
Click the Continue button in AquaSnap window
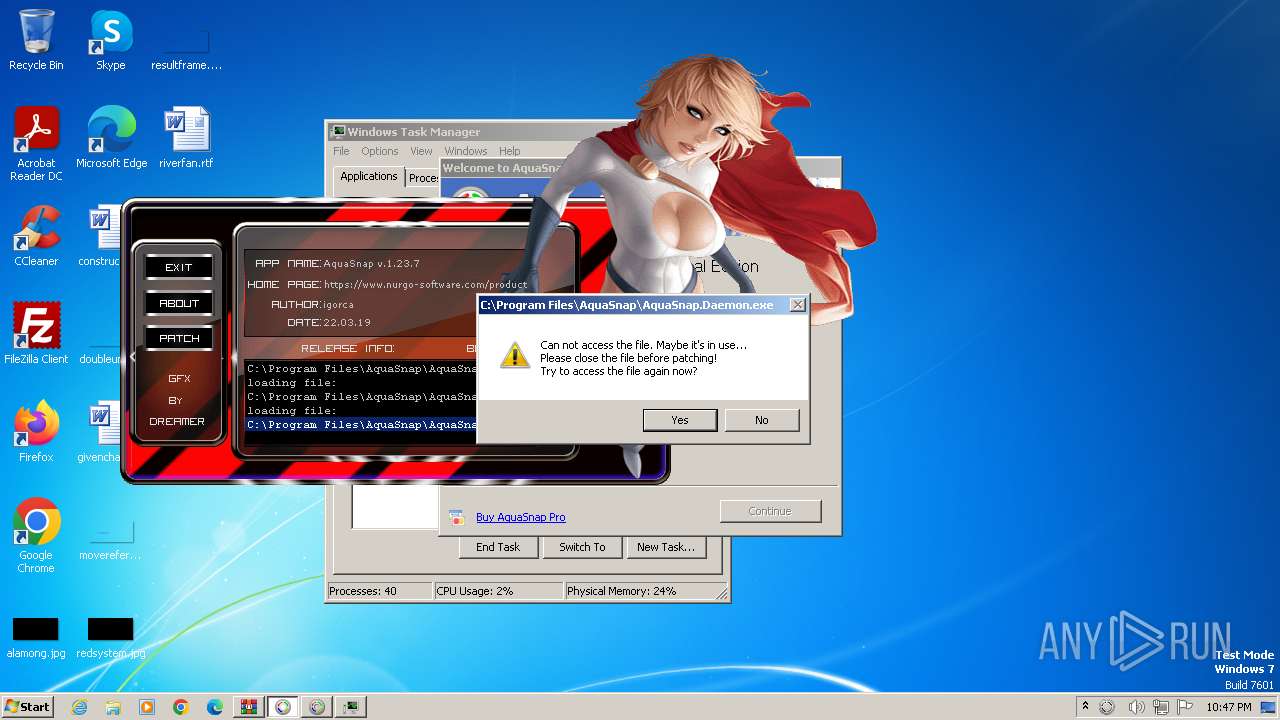click(x=770, y=511)
